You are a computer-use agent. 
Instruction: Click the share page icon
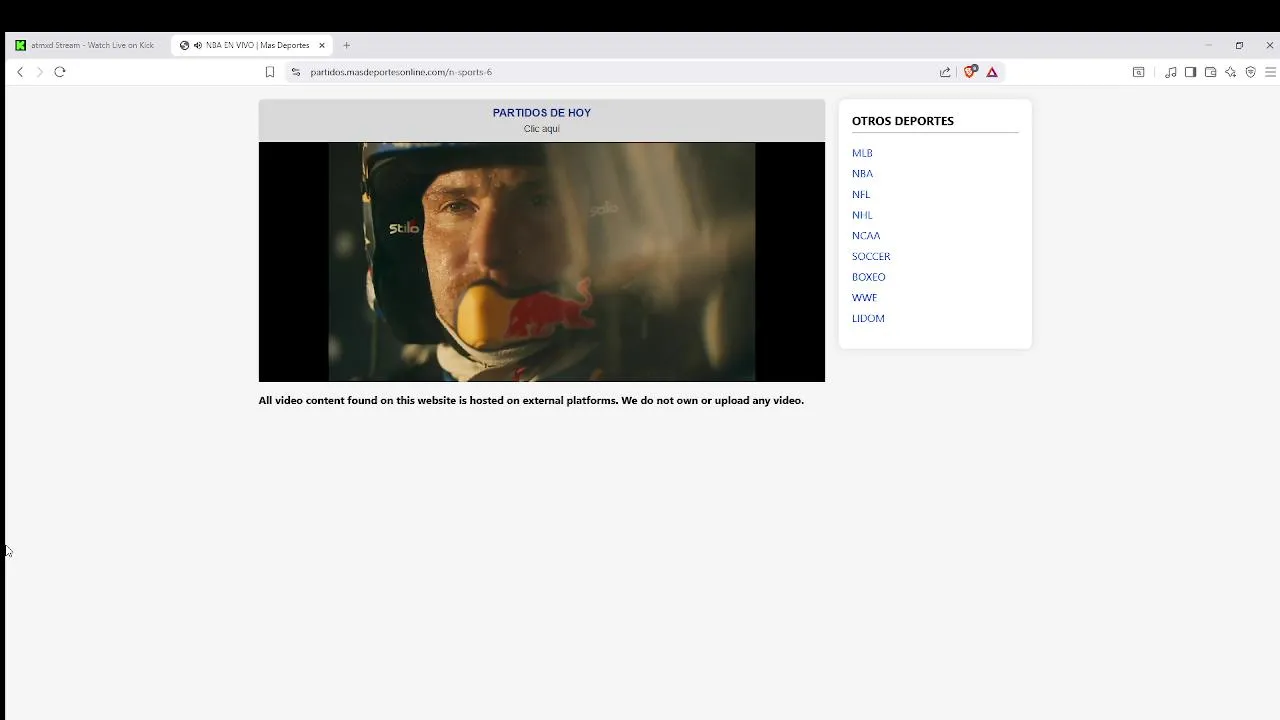coord(945,72)
